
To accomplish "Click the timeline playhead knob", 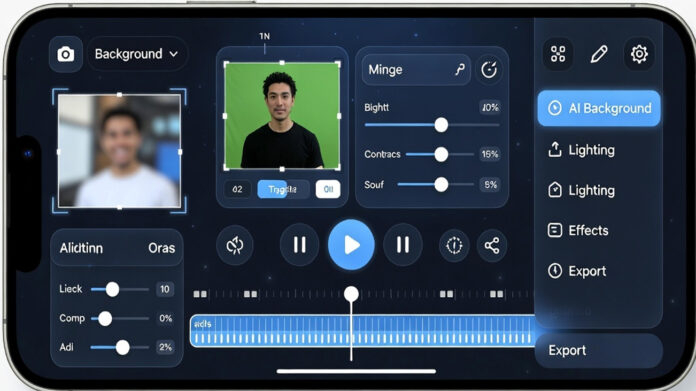I will [x=351, y=294].
